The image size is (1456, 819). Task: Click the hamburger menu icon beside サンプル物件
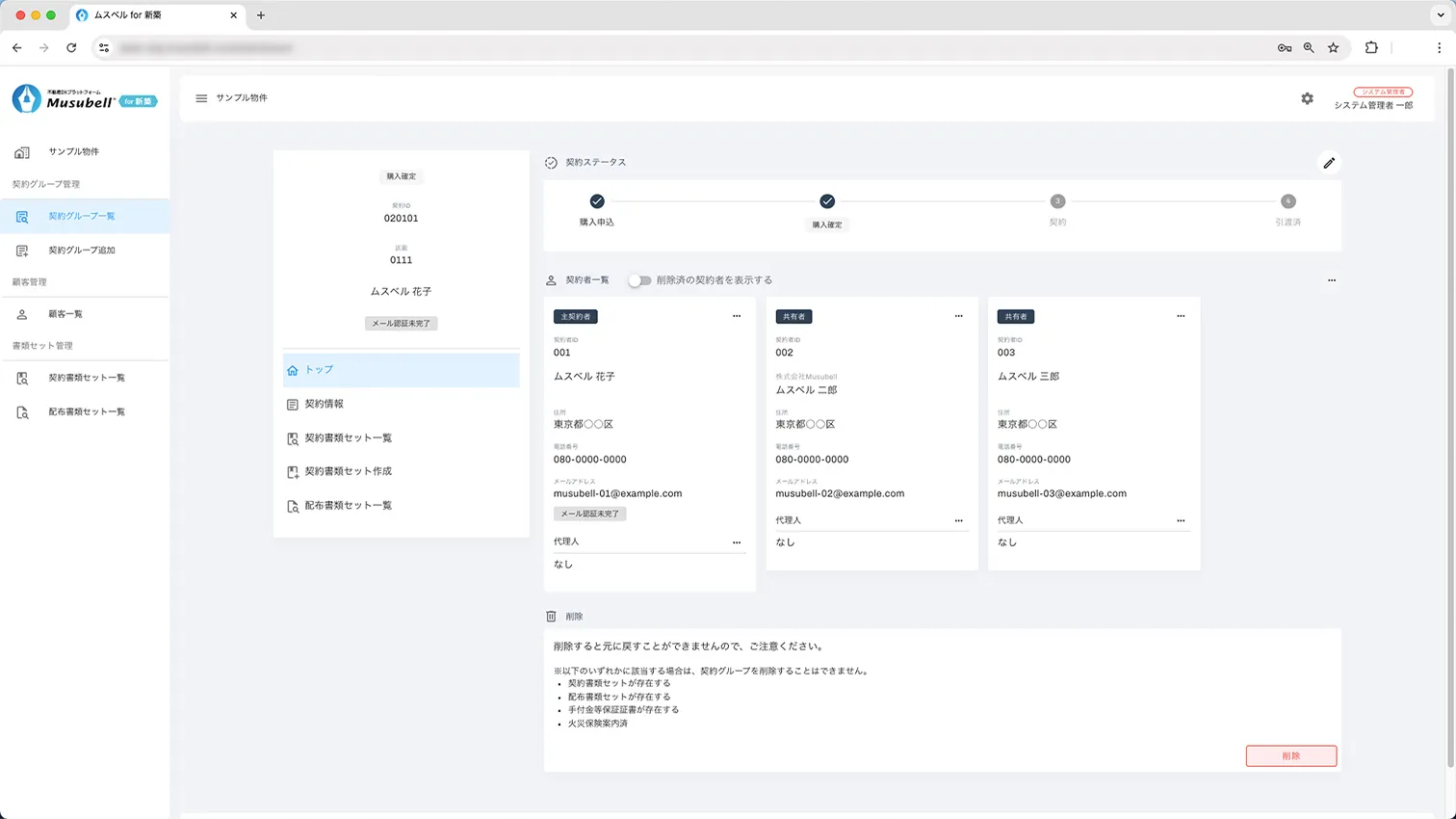(x=201, y=98)
